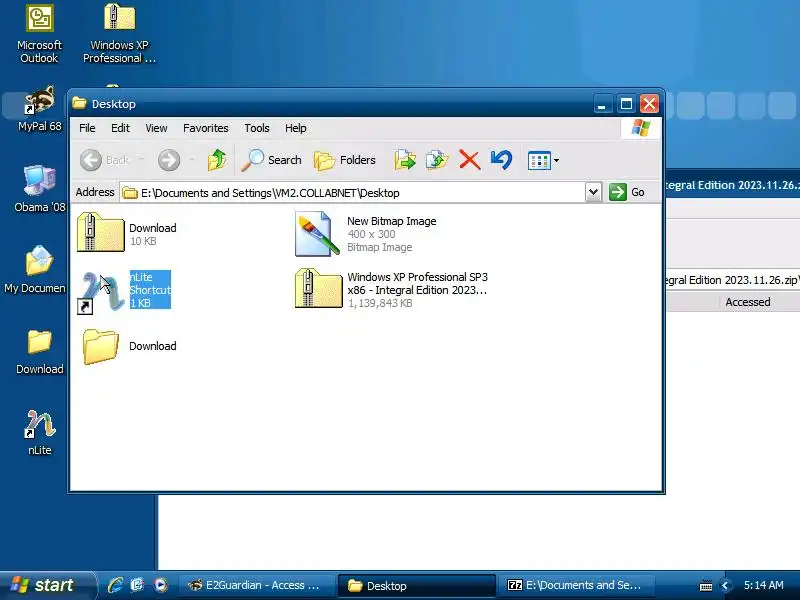
Task: Click the Windows XP Professional desktop zip icon
Action: 119,34
